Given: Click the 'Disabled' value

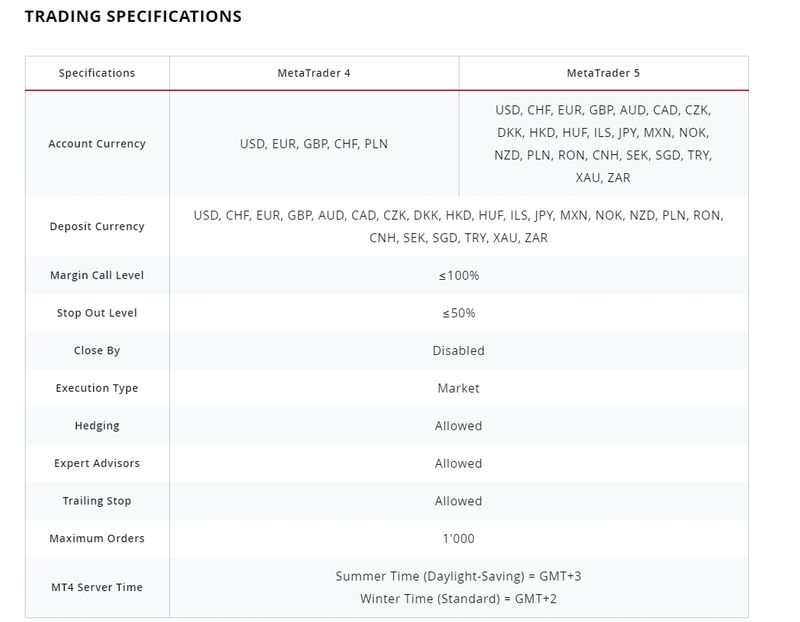Looking at the screenshot, I should (x=458, y=351).
